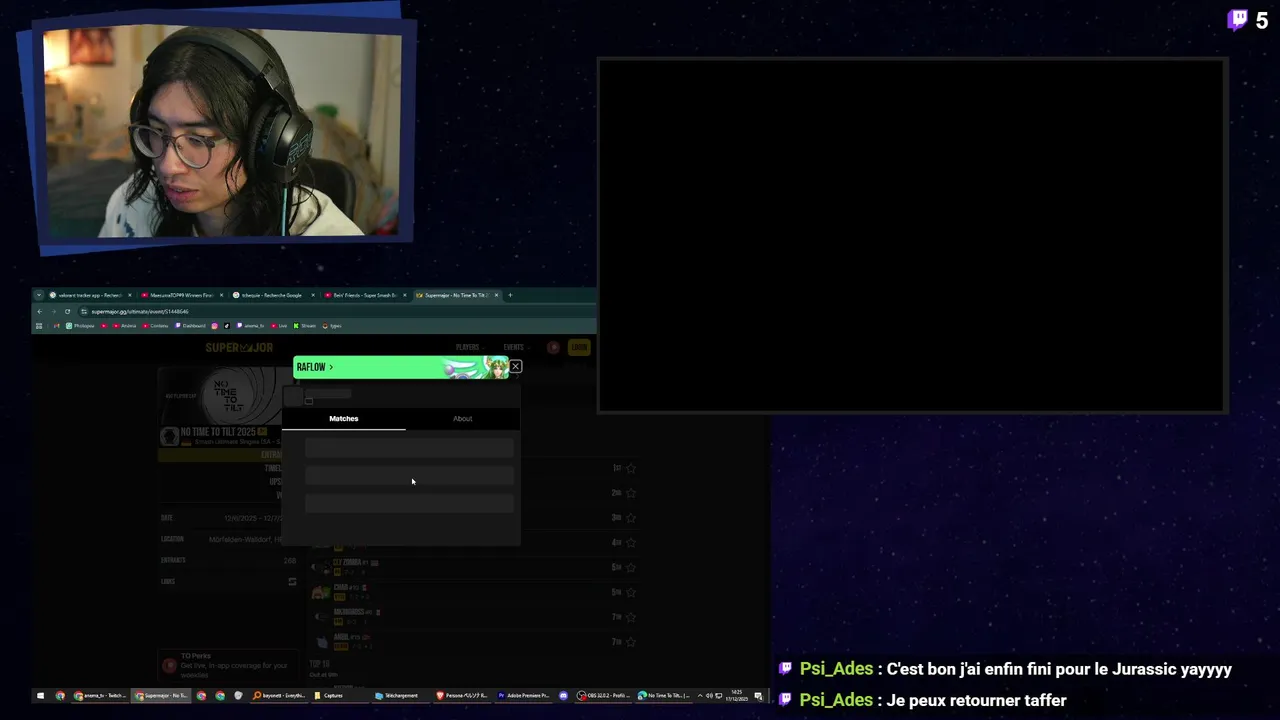Open the Live YouTube bookmark
This screenshot has height=720, width=1280.
click(279, 325)
